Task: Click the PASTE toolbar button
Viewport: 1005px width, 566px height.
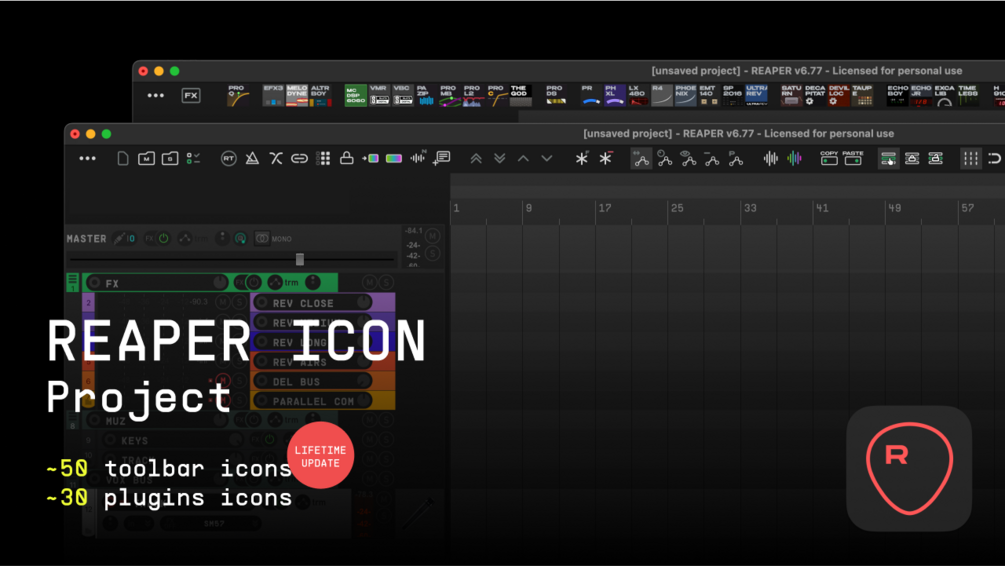Action: tap(852, 158)
